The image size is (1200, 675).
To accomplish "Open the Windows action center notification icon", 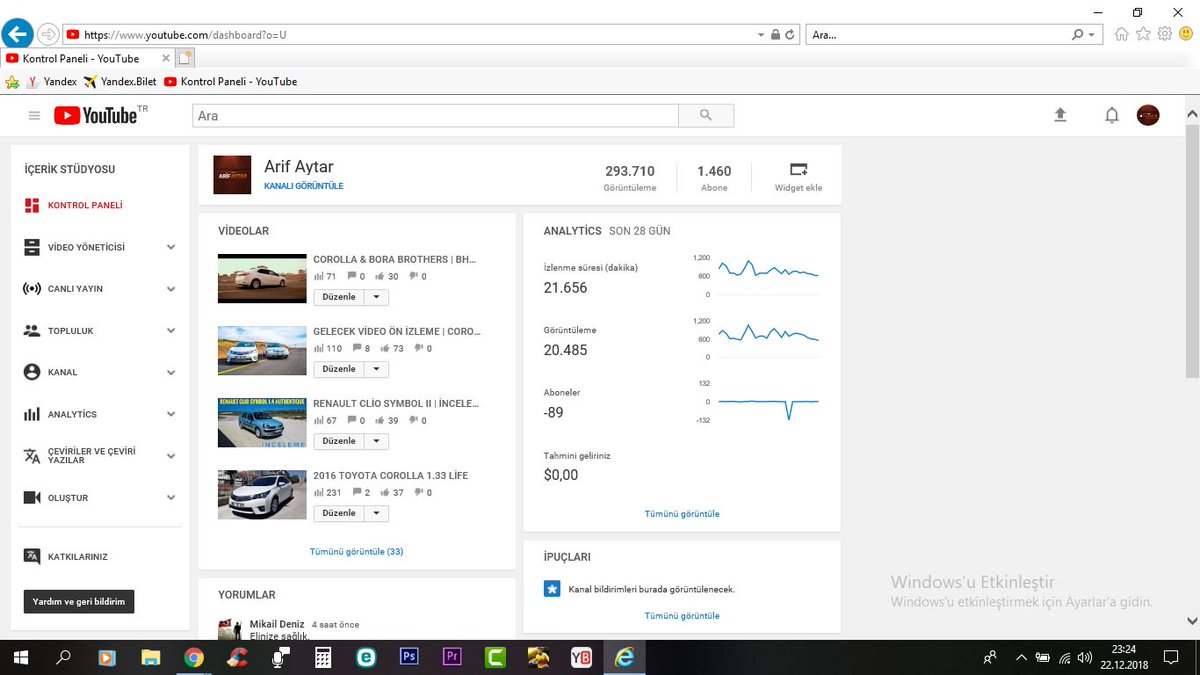I will point(1171,658).
